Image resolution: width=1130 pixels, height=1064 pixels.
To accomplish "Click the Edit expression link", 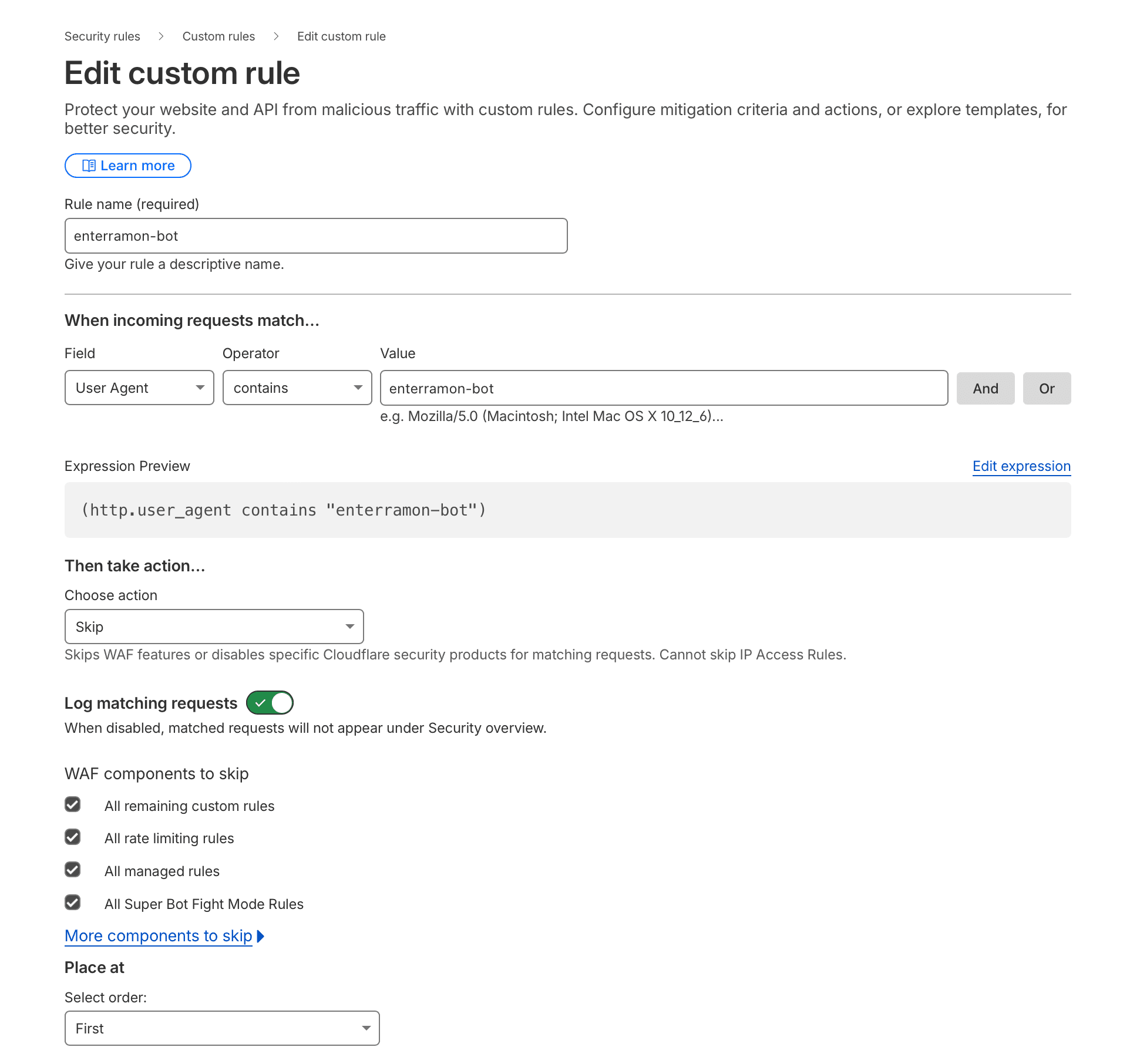I will point(1021,466).
